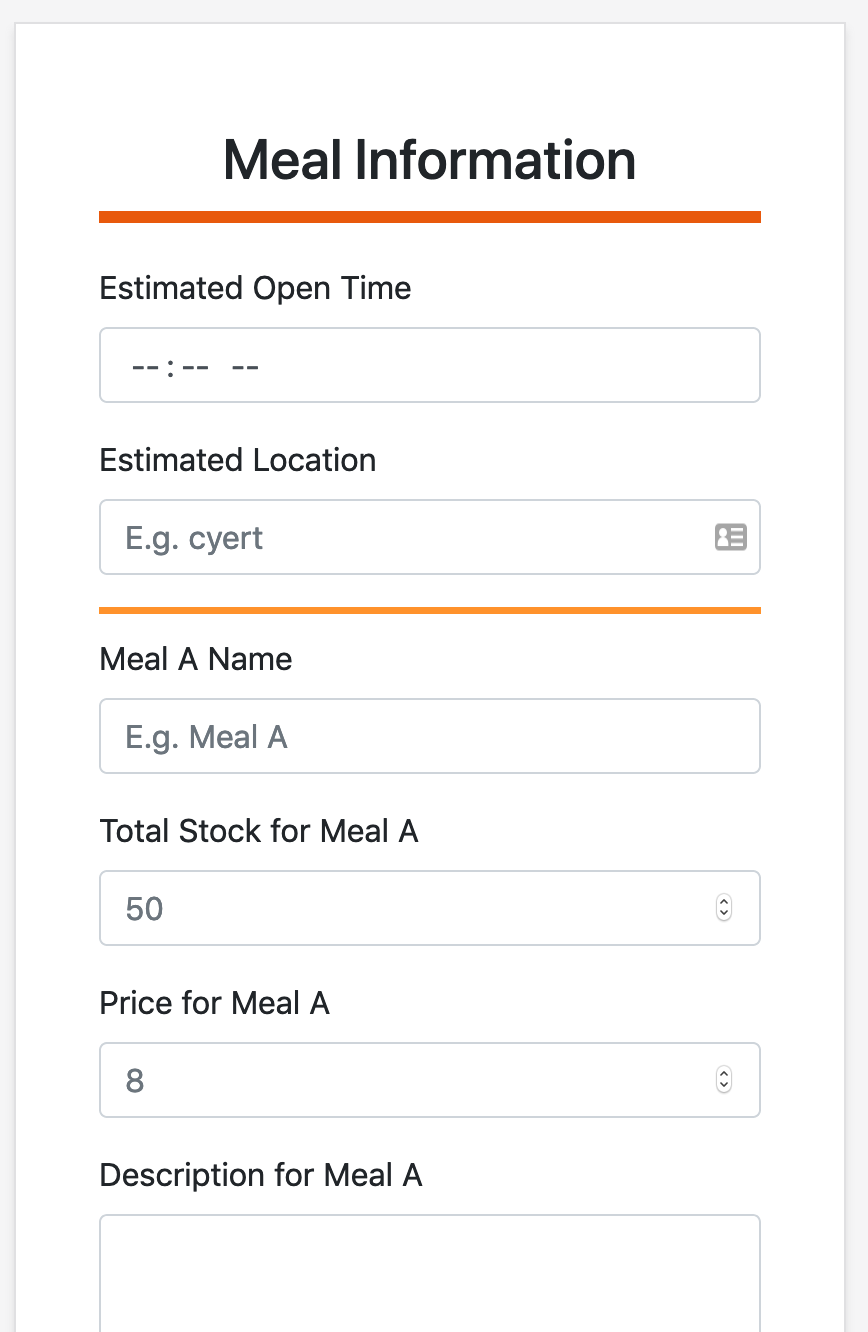The image size is (868, 1332).
Task: Click the 'Description for Meal A' label
Action: [x=261, y=1175]
